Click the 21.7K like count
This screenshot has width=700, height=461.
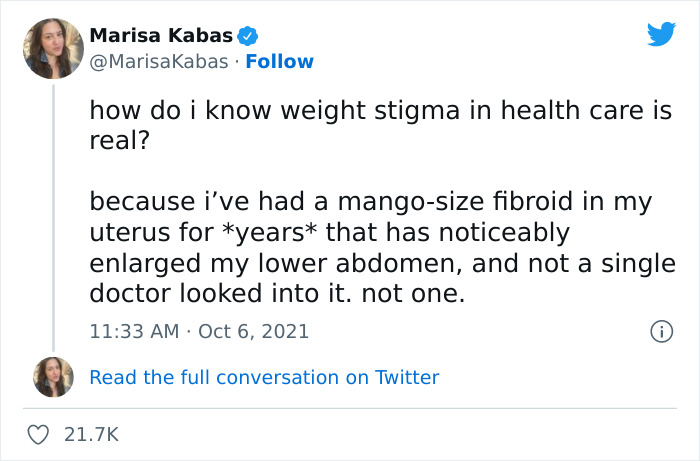[91, 434]
